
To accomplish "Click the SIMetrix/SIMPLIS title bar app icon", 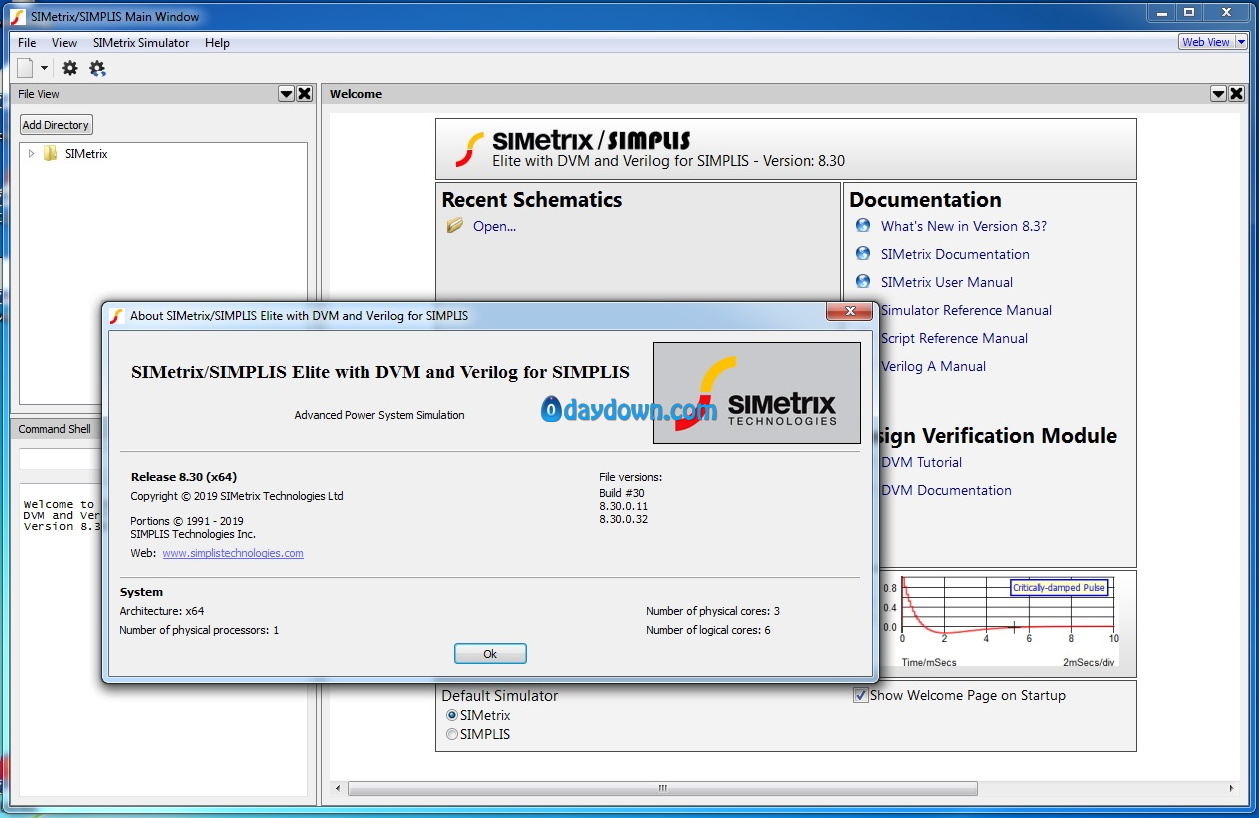I will pos(16,16).
